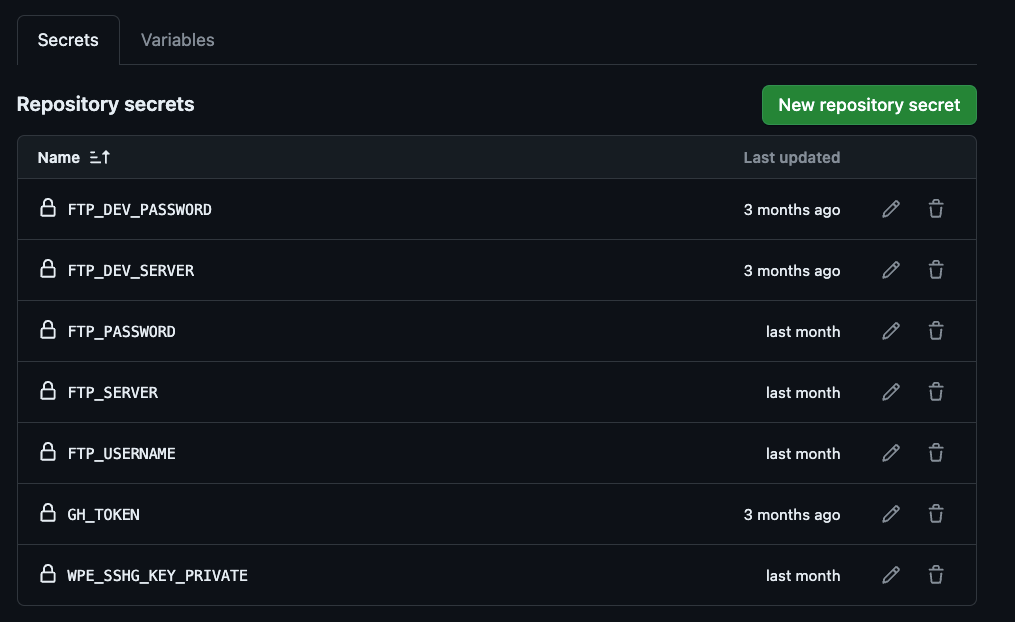1015x622 pixels.
Task: Delete the FTP_DEV_SERVER secret
Action: 936,270
